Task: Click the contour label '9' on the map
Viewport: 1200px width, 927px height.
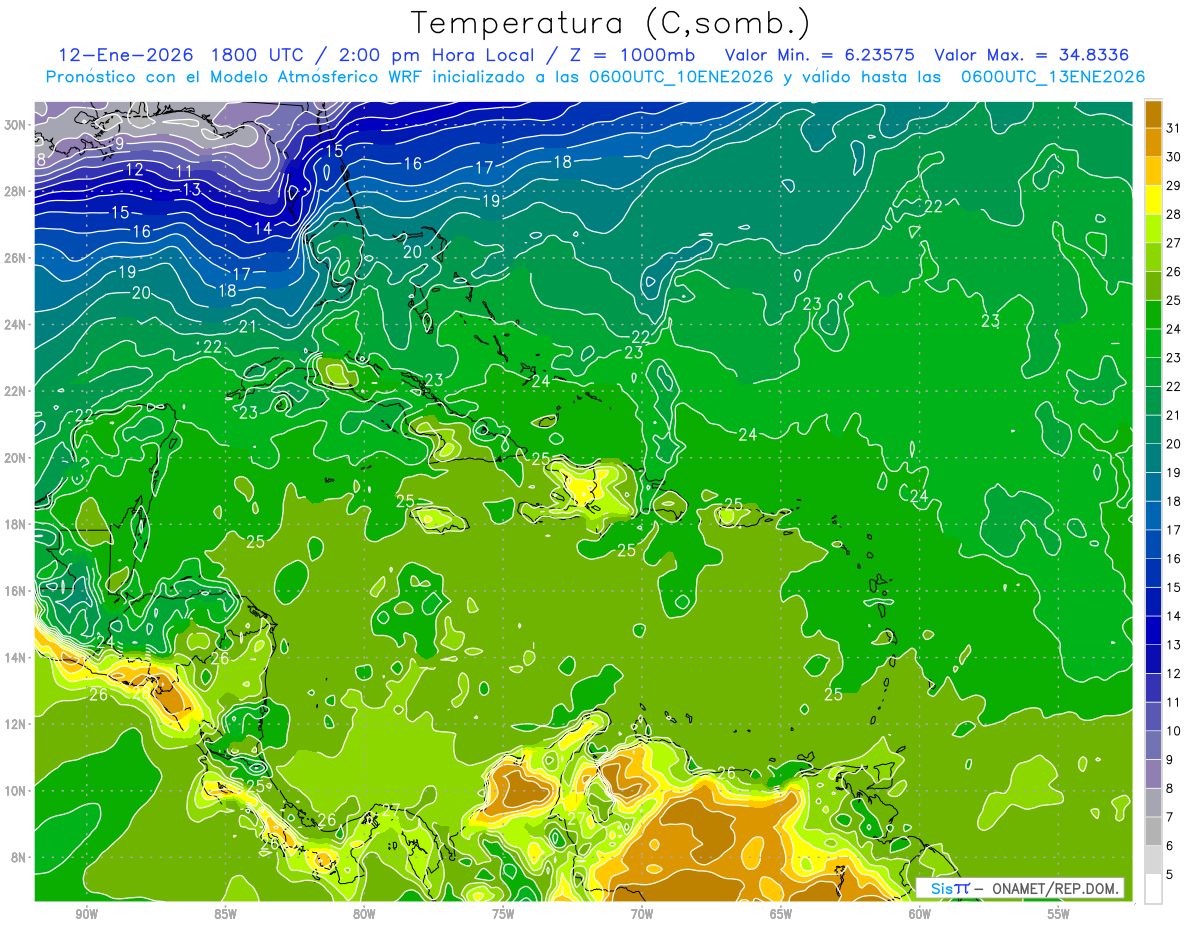Action: (119, 144)
